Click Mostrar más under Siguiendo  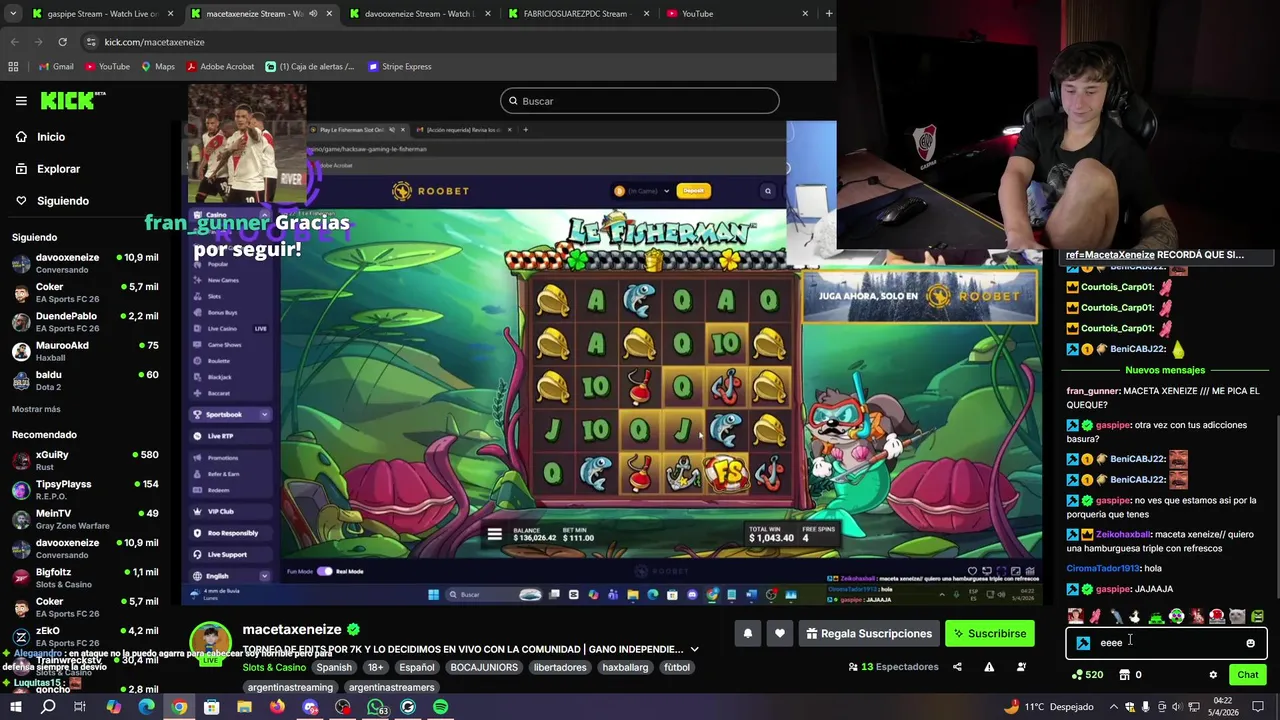pyautogui.click(x=36, y=409)
